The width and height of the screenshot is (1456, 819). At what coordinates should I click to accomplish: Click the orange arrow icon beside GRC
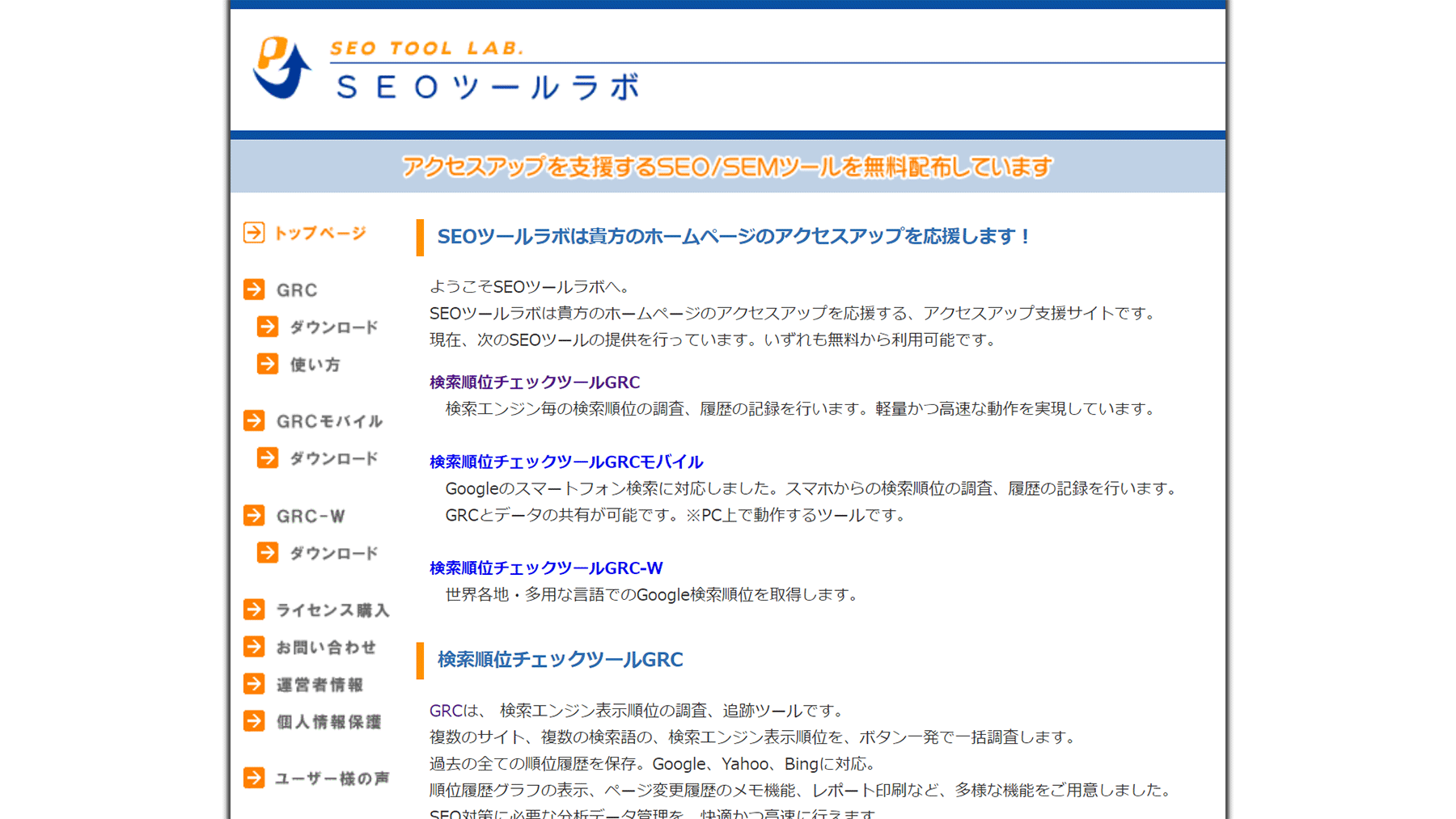coord(254,289)
